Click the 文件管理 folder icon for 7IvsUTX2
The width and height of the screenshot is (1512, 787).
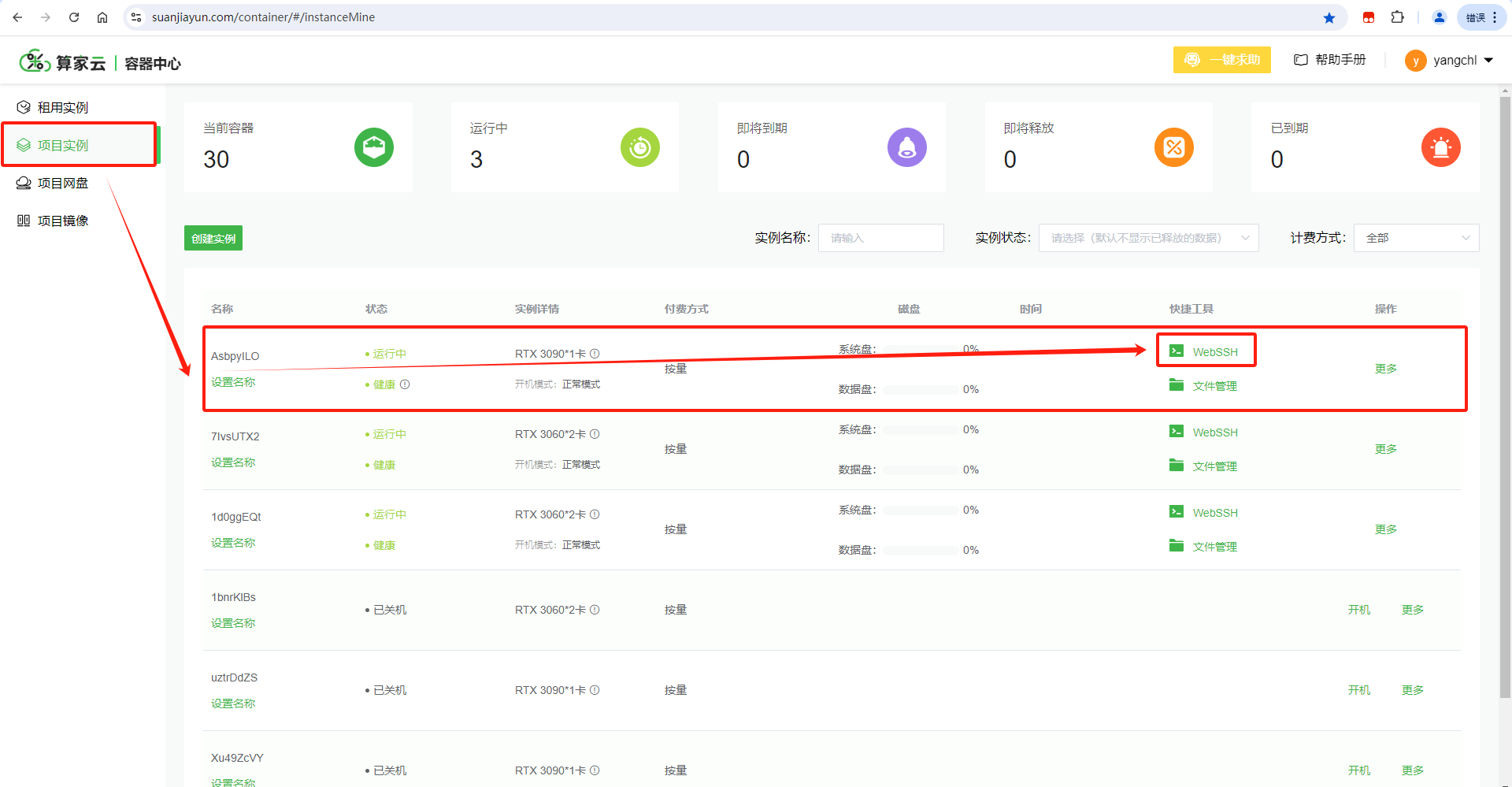pyautogui.click(x=1177, y=466)
